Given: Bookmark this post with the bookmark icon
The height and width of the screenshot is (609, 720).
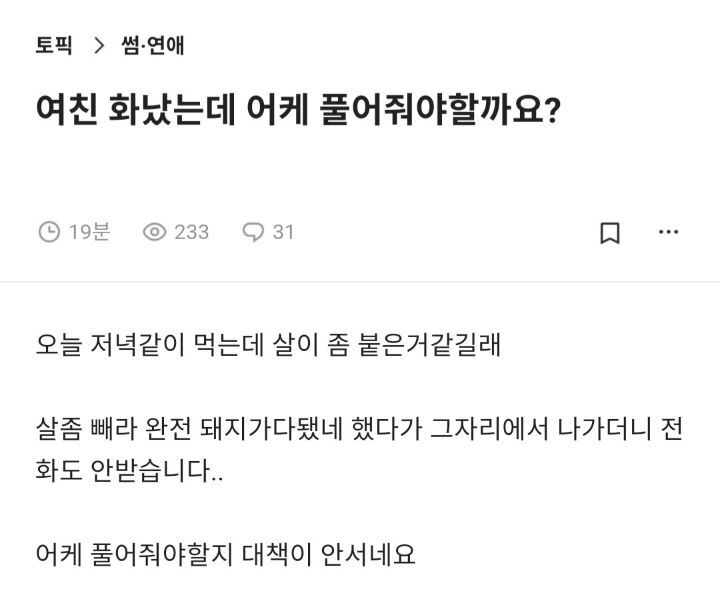Looking at the screenshot, I should click(610, 233).
